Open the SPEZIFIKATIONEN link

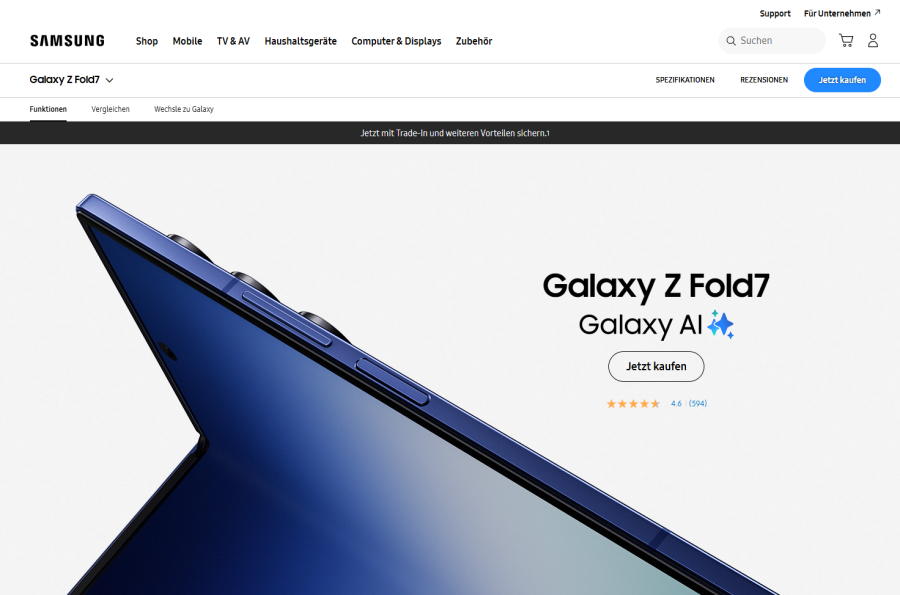tap(685, 80)
